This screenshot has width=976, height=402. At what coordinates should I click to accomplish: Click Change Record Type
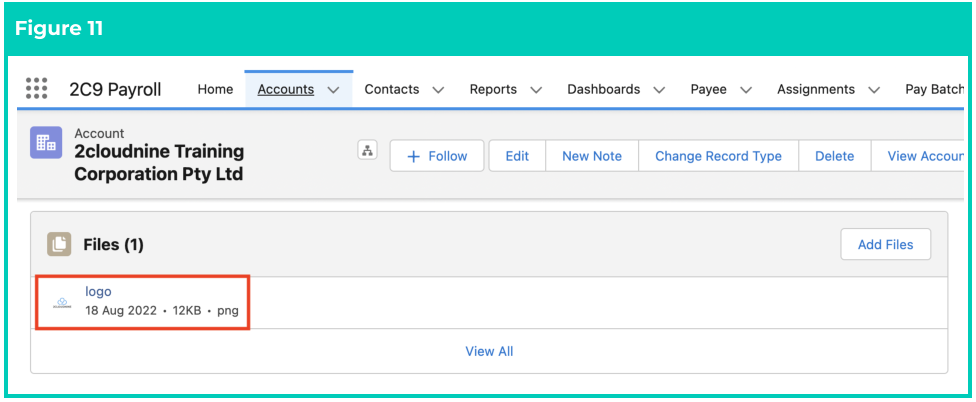coord(718,156)
